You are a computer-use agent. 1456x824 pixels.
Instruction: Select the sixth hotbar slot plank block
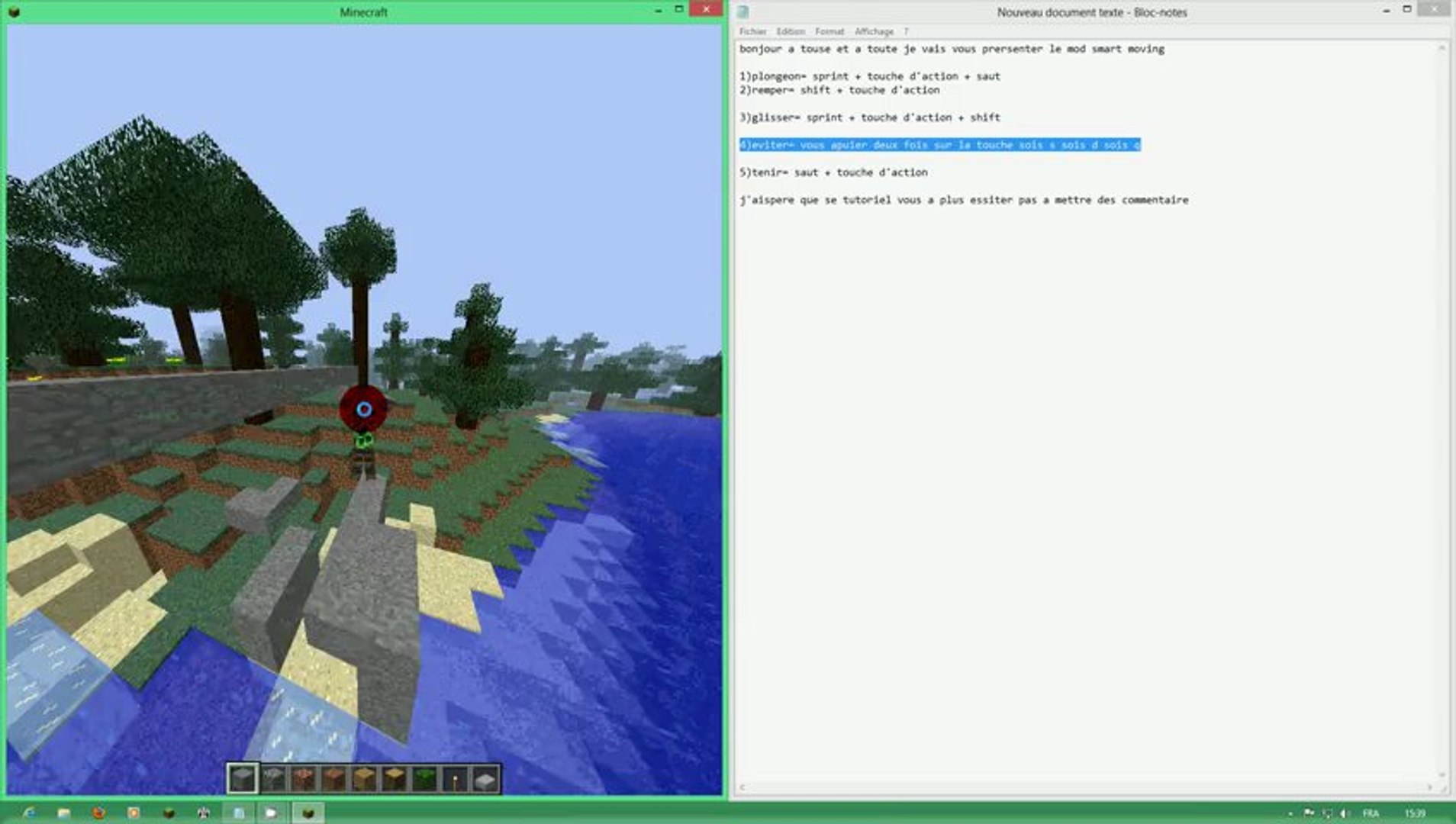point(395,778)
